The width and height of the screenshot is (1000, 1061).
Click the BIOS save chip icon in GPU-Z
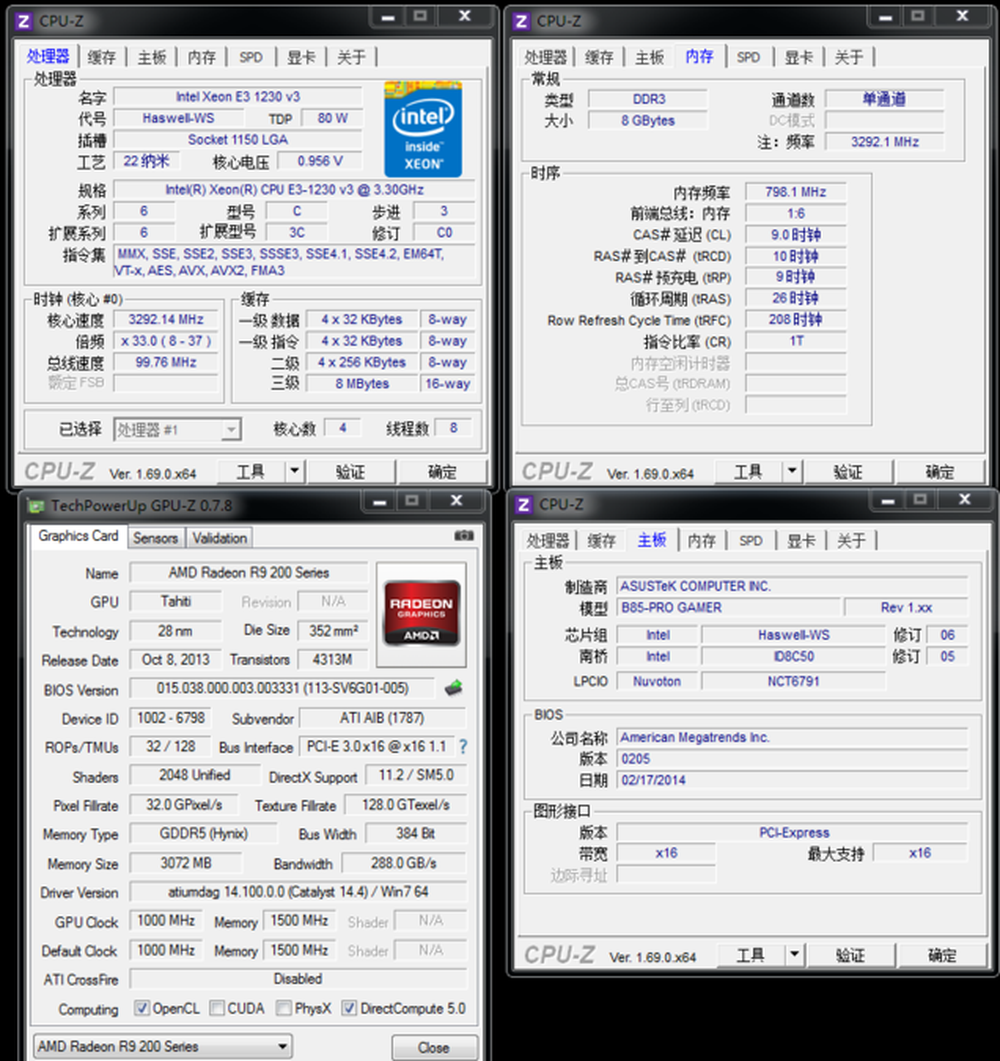(x=453, y=689)
